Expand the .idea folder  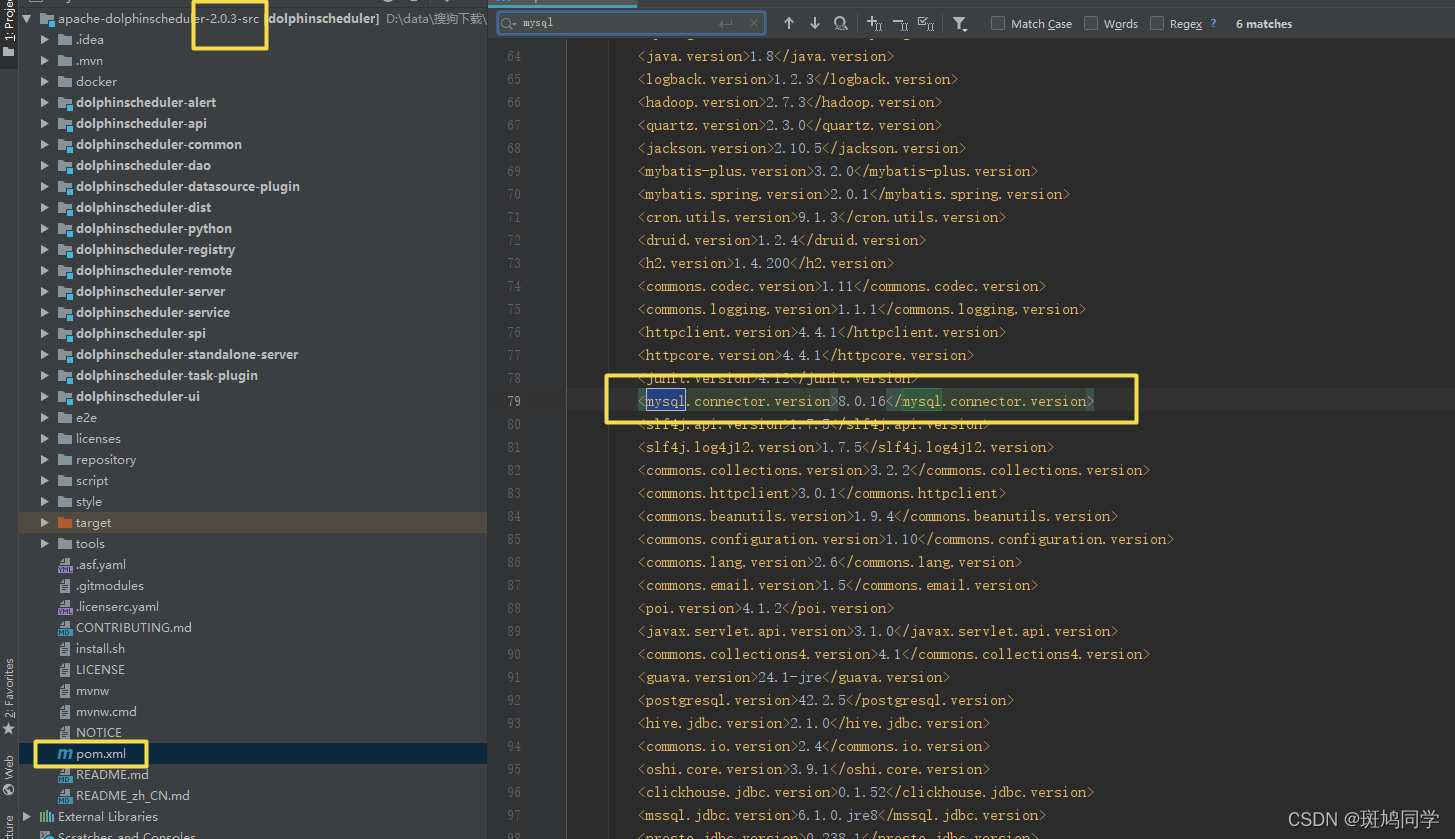[44, 40]
